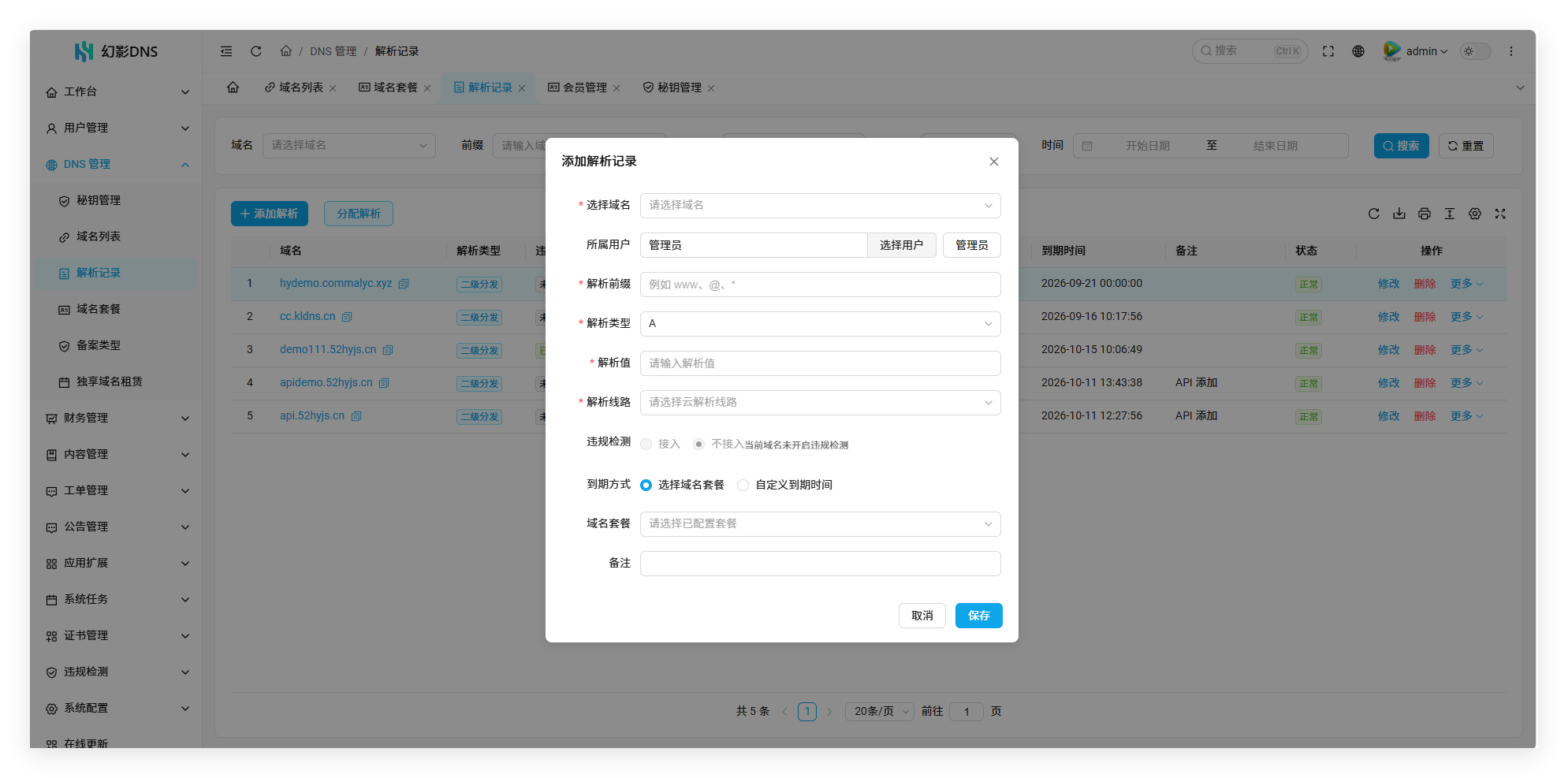Image resolution: width=1568 pixels, height=778 pixels.
Task: Open the vertical more-options icon
Action: pyautogui.click(x=1511, y=51)
